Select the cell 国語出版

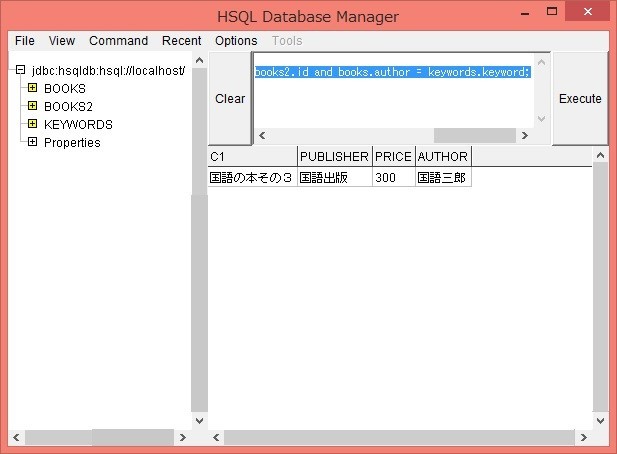pos(335,177)
